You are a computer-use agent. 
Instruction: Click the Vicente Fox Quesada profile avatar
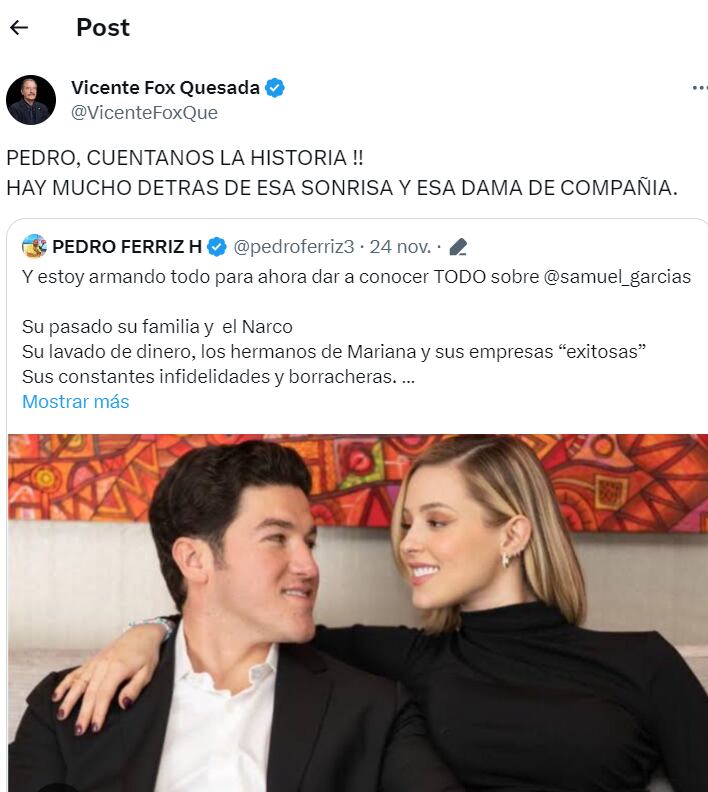click(31, 100)
